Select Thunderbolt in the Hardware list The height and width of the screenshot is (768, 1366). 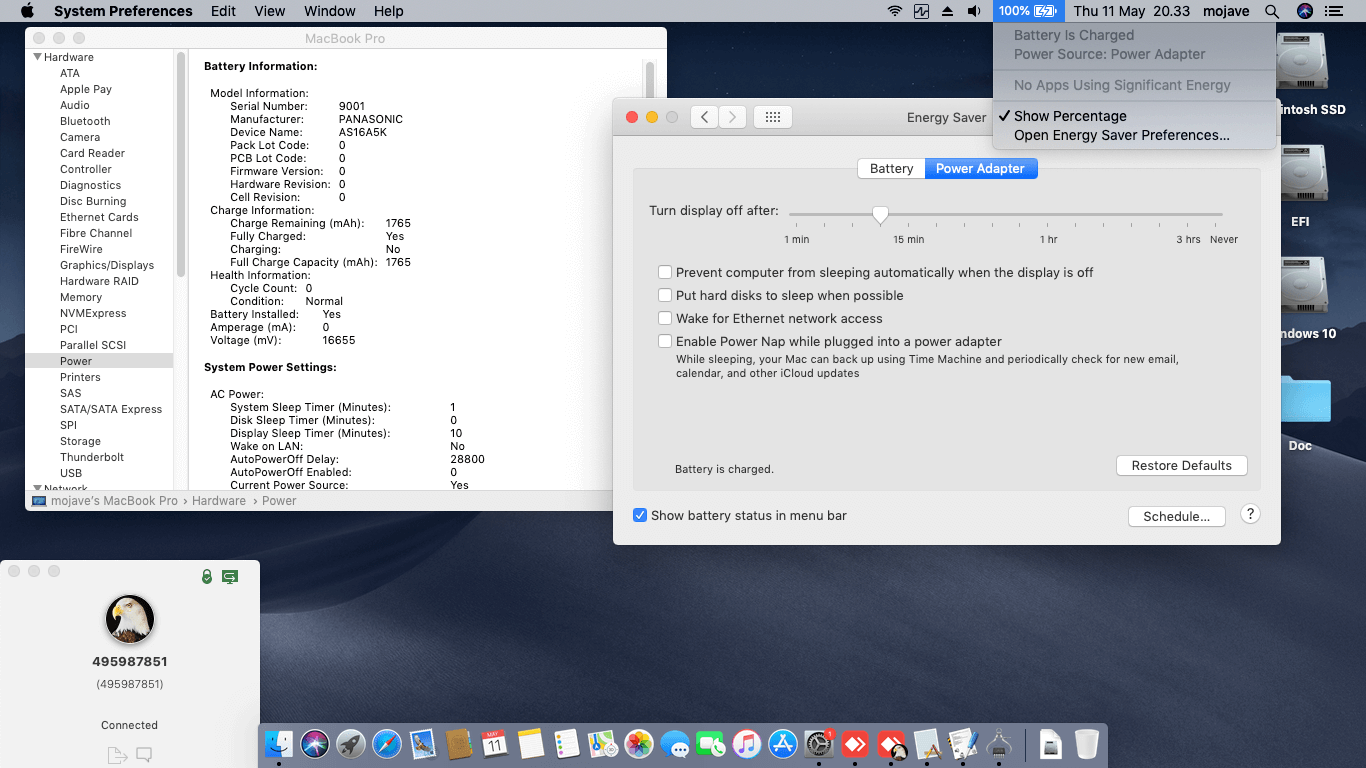coord(92,457)
